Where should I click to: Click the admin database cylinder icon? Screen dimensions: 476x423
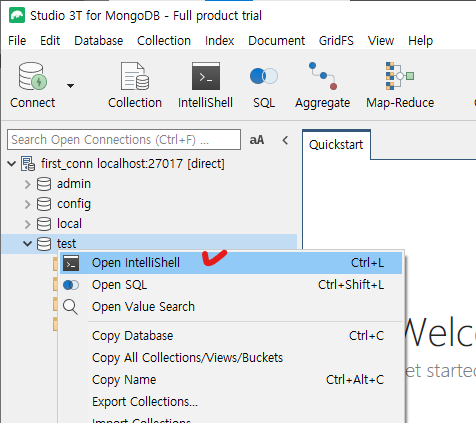pyautogui.click(x=44, y=184)
